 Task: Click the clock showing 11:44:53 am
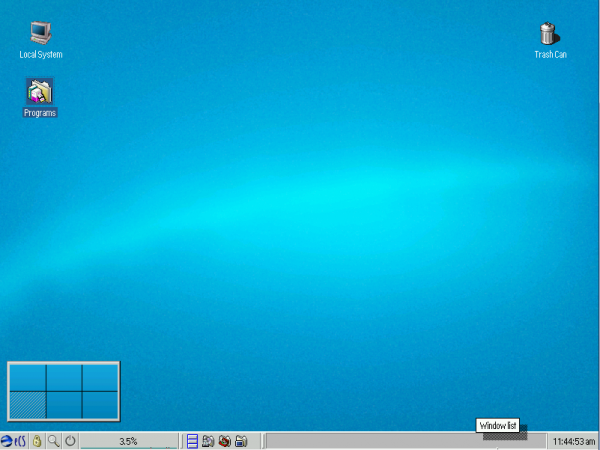[x=574, y=440]
